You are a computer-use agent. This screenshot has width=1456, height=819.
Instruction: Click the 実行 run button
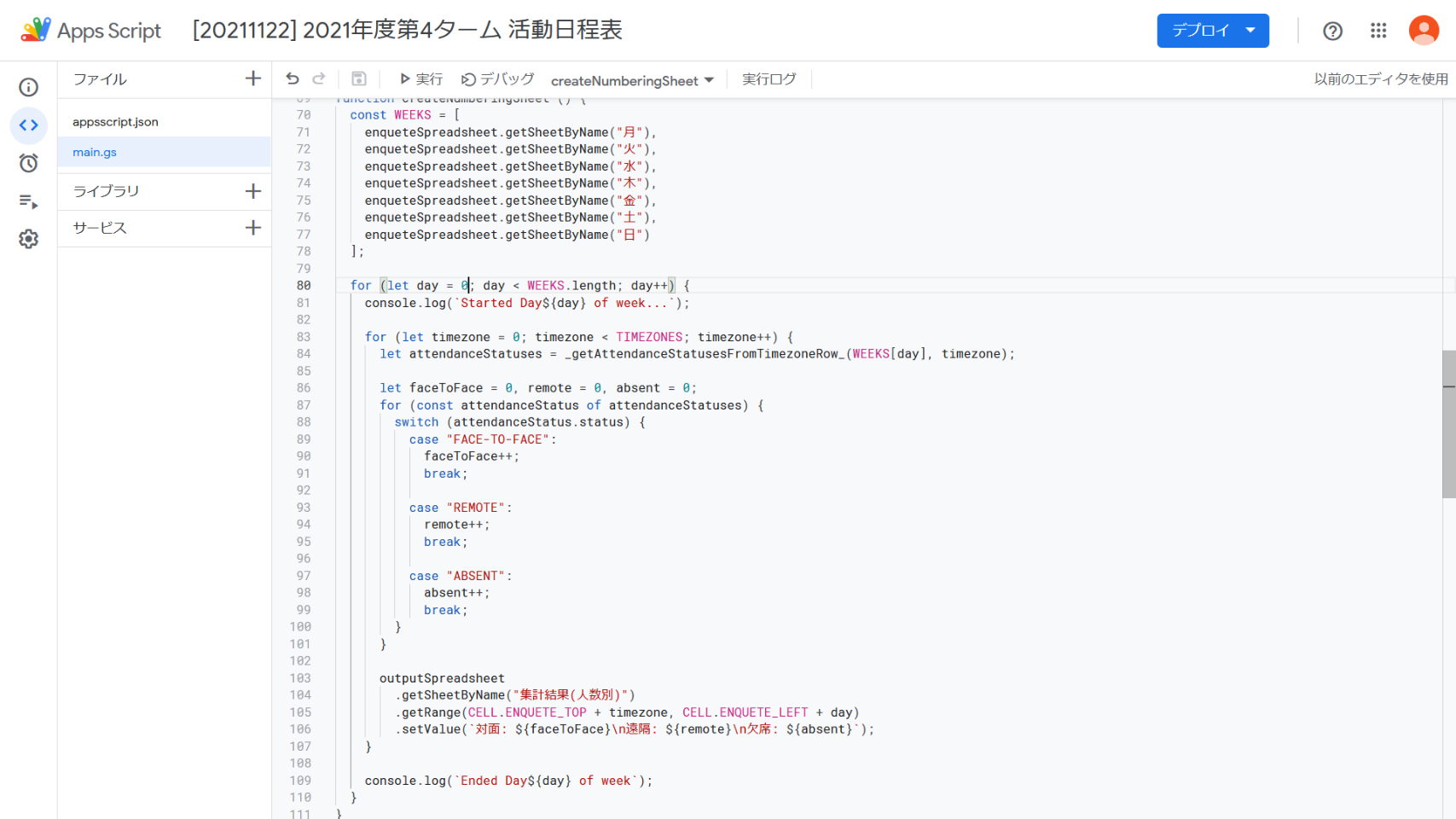click(x=421, y=79)
